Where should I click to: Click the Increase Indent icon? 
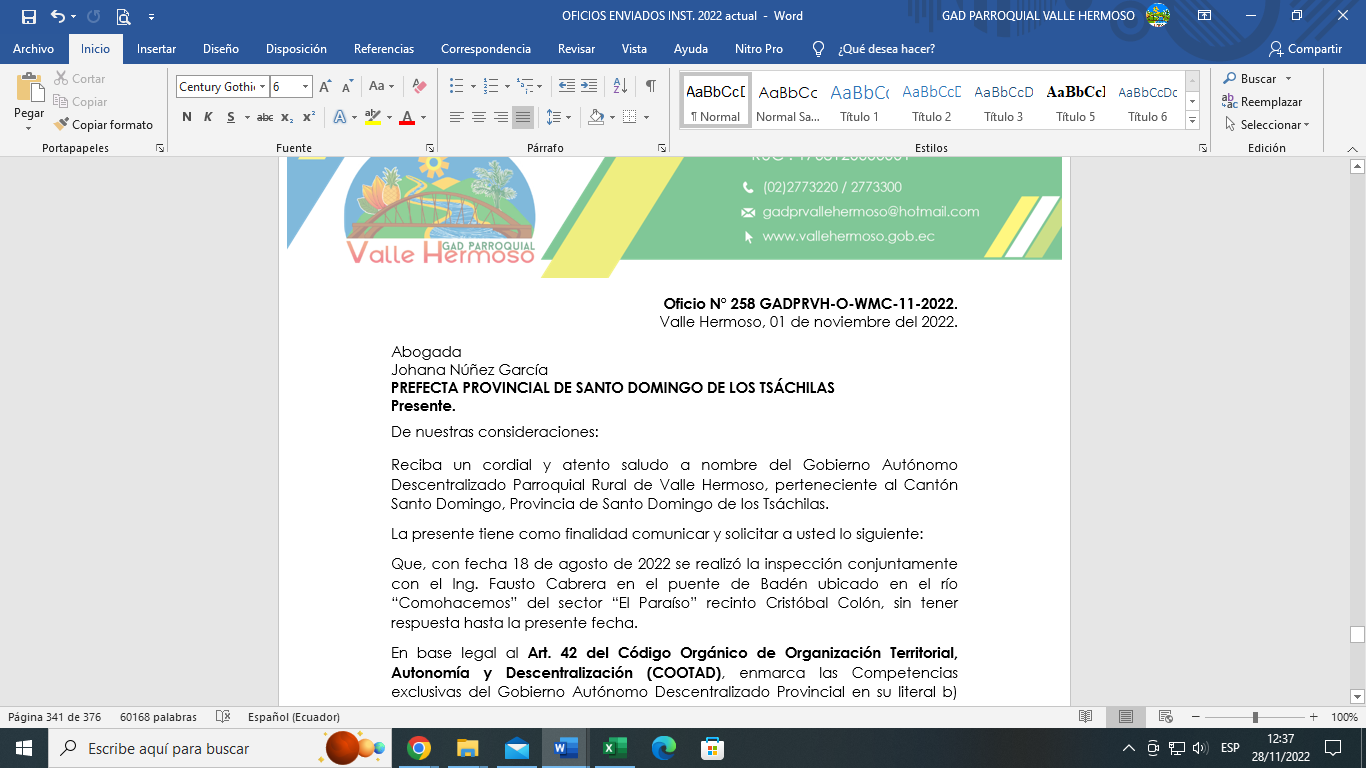tap(591, 86)
